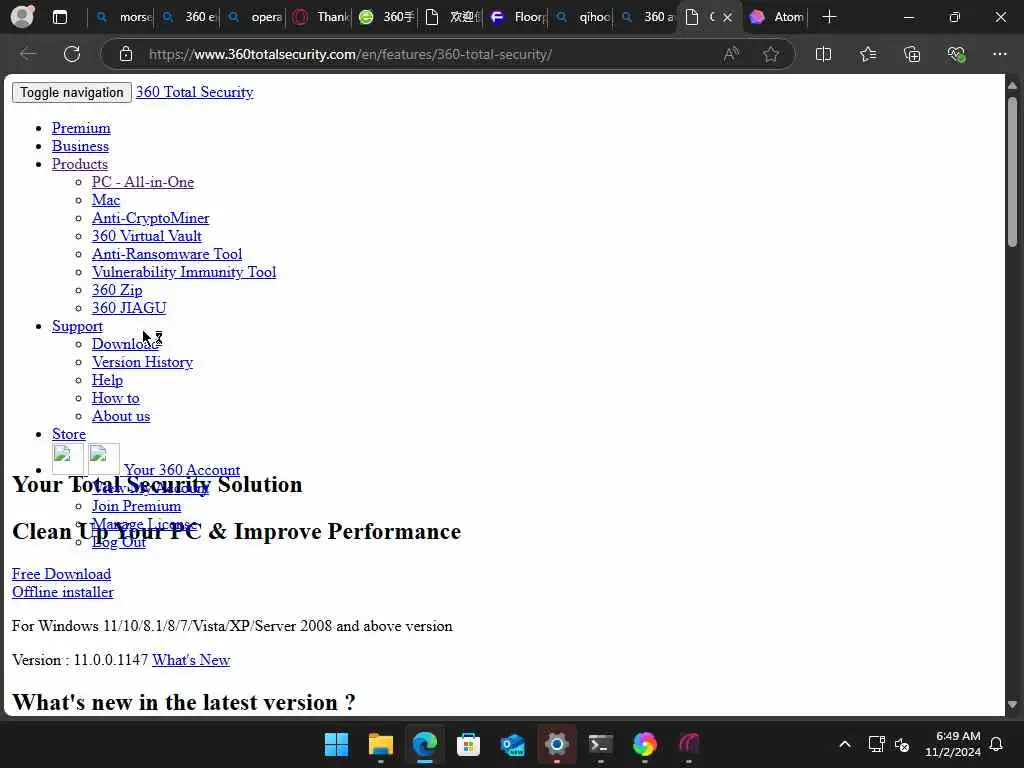1024x768 pixels.
Task: Open Vulnerability Immunity Tool link
Action: tap(184, 272)
